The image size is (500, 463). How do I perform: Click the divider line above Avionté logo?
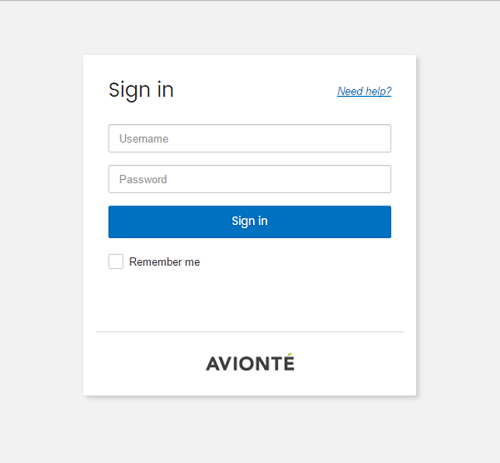(x=250, y=332)
